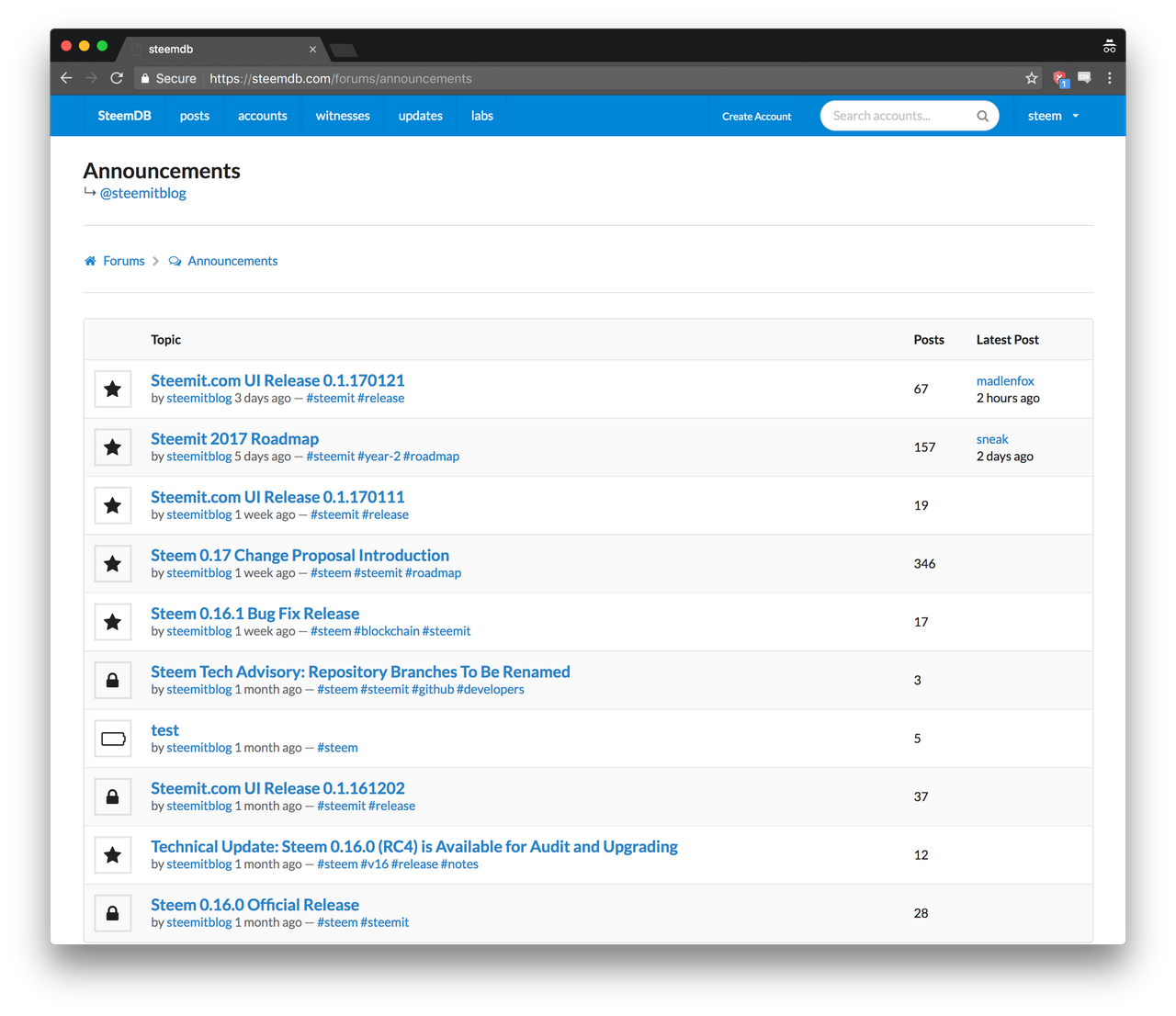1176x1016 pixels.
Task: Click the star icon beside Steem 0.16.1 Bug Fix Release
Action: (112, 621)
